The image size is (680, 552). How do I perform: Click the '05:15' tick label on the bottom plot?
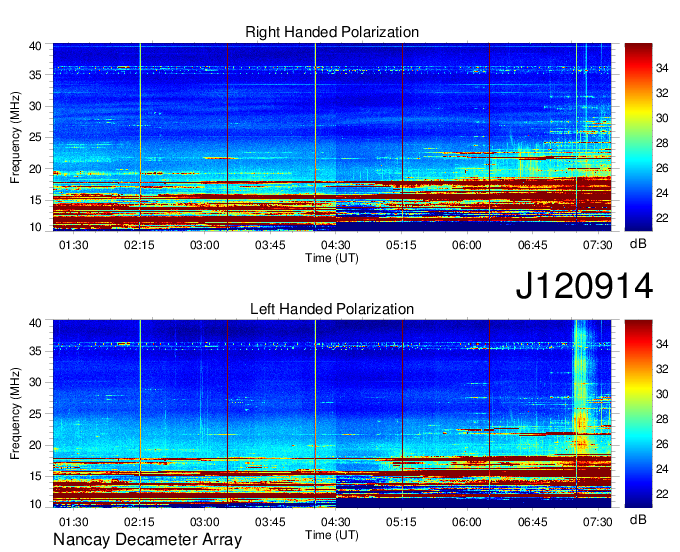point(401,522)
